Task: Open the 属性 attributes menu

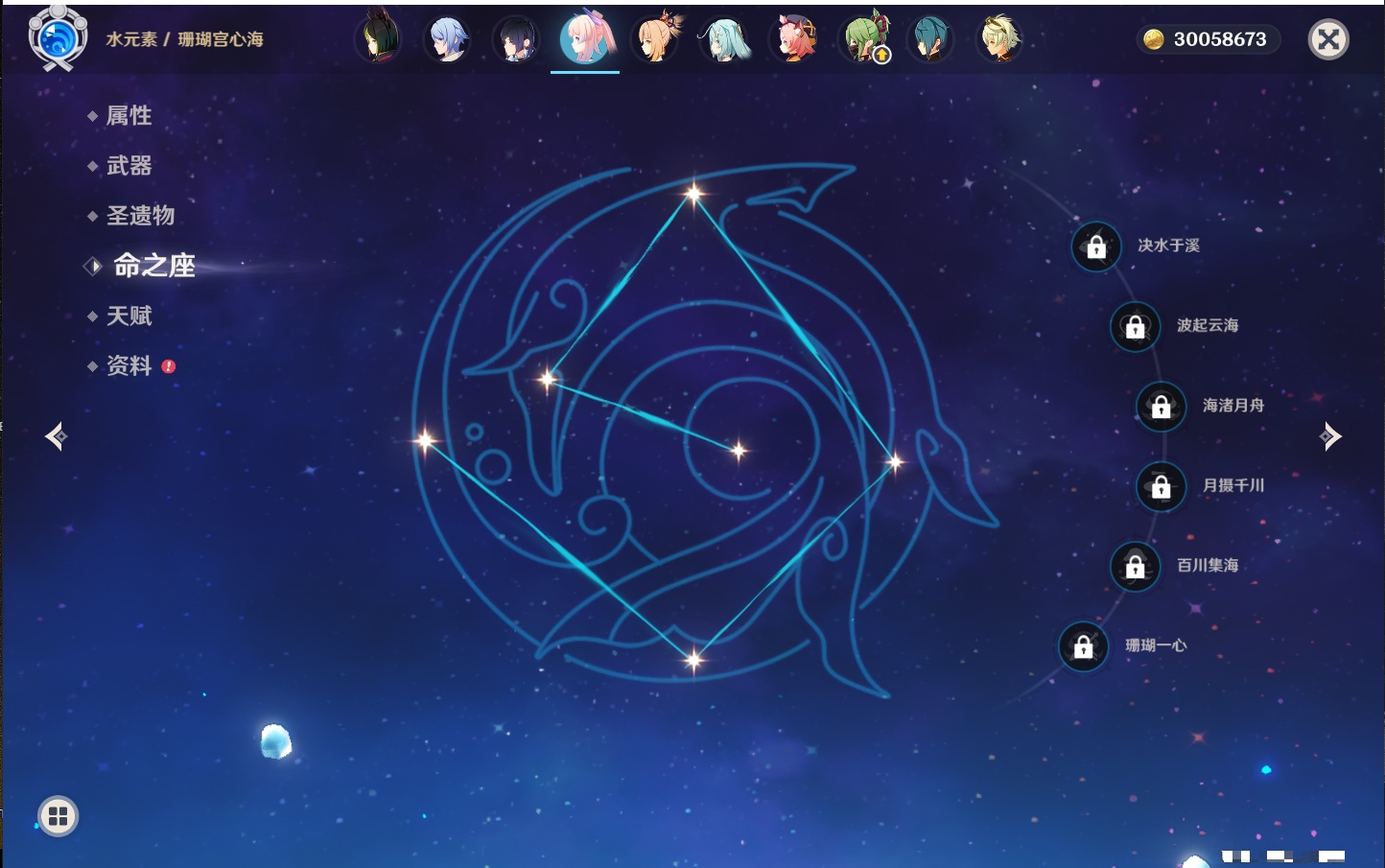Action: tap(129, 116)
